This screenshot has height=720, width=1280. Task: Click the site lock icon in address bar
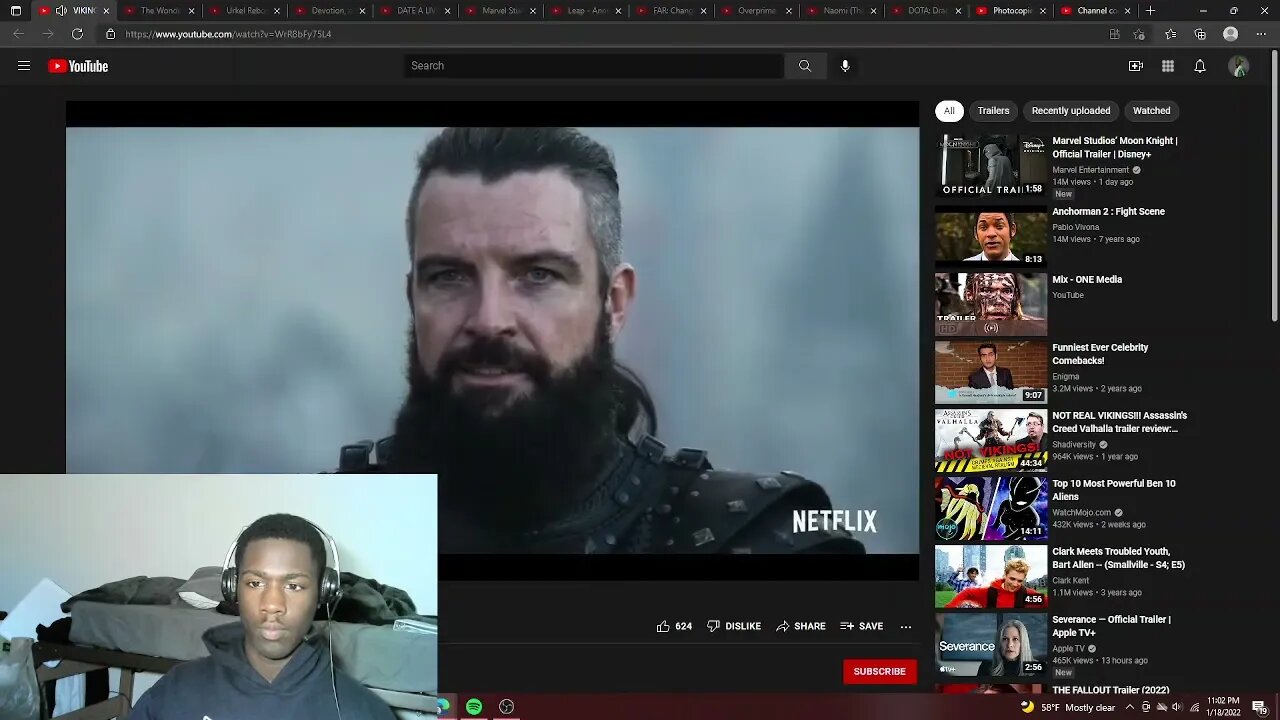pyautogui.click(x=111, y=34)
